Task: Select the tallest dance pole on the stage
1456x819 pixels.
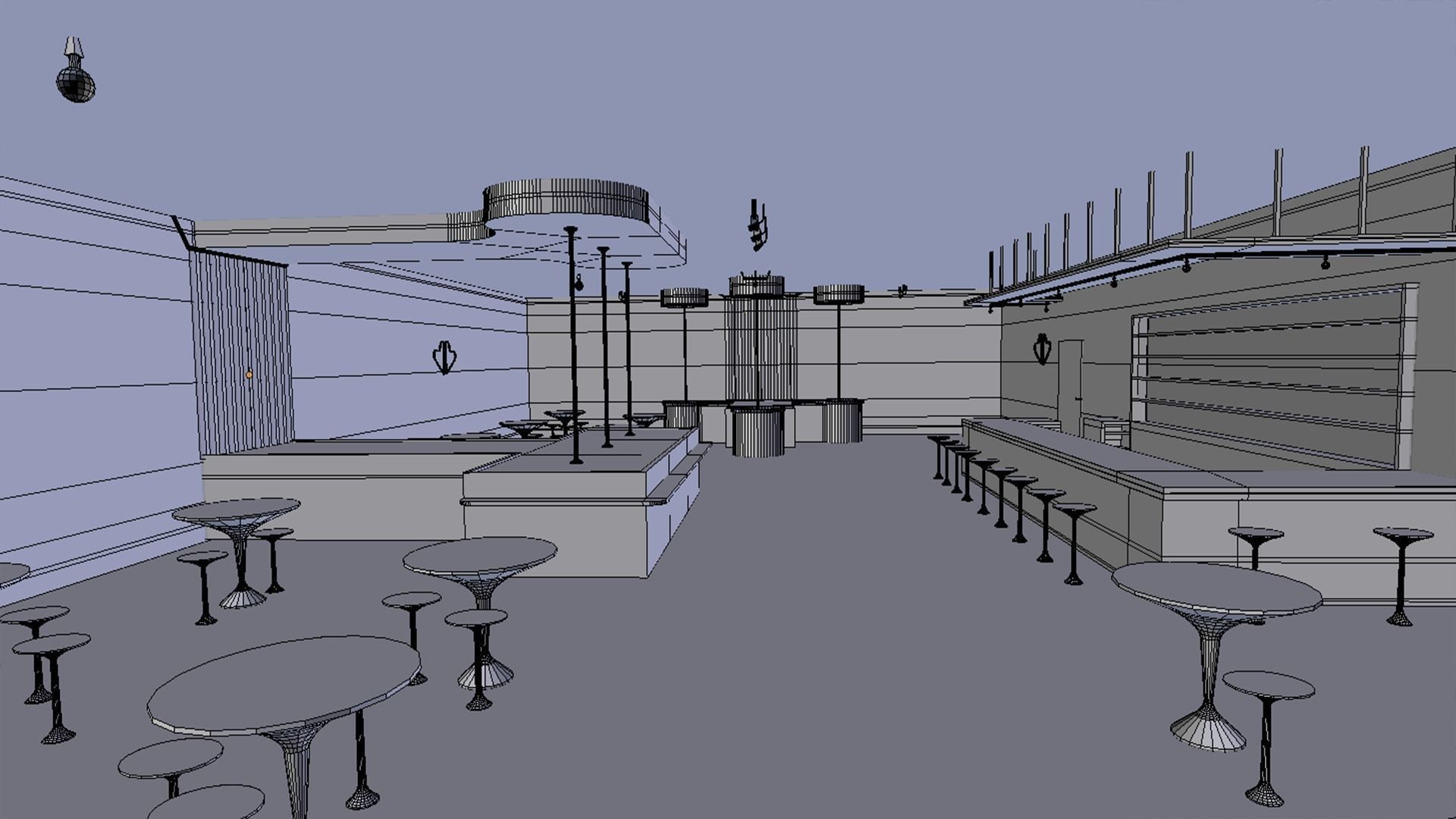Action: tap(573, 345)
